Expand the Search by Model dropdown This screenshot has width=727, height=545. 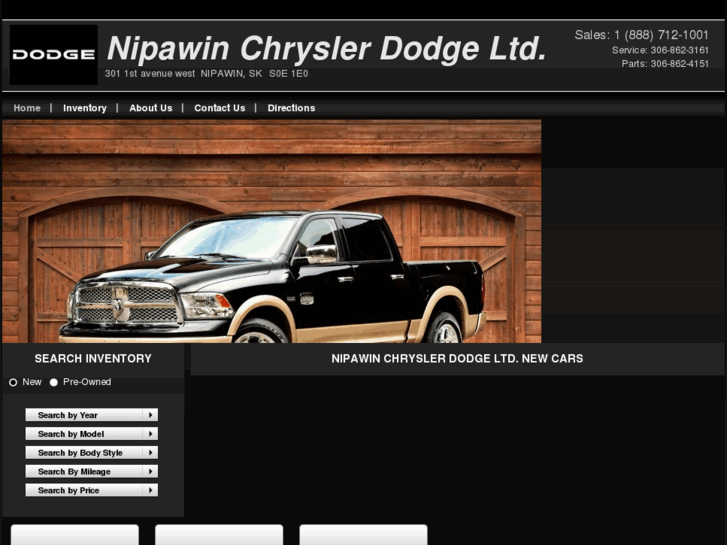click(x=91, y=434)
